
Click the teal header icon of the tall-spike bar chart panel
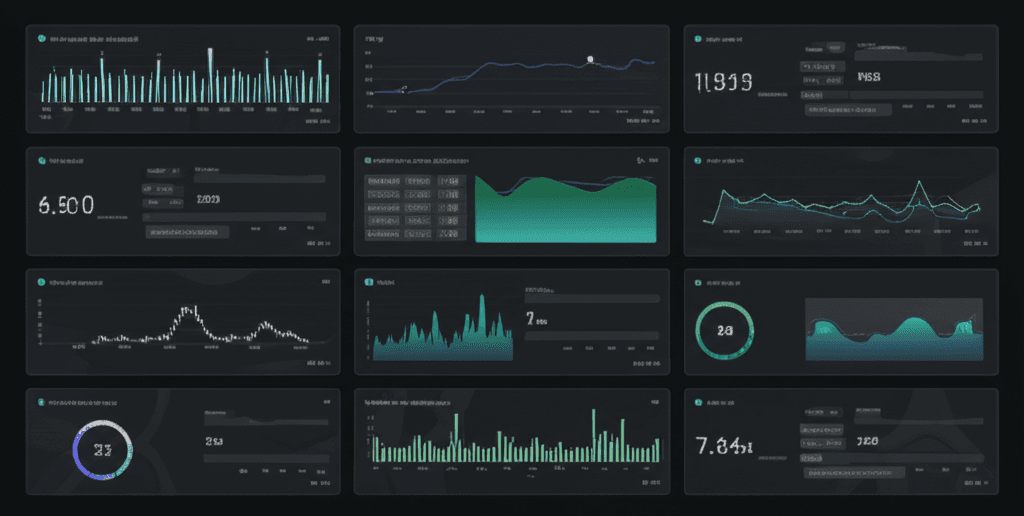(42, 39)
